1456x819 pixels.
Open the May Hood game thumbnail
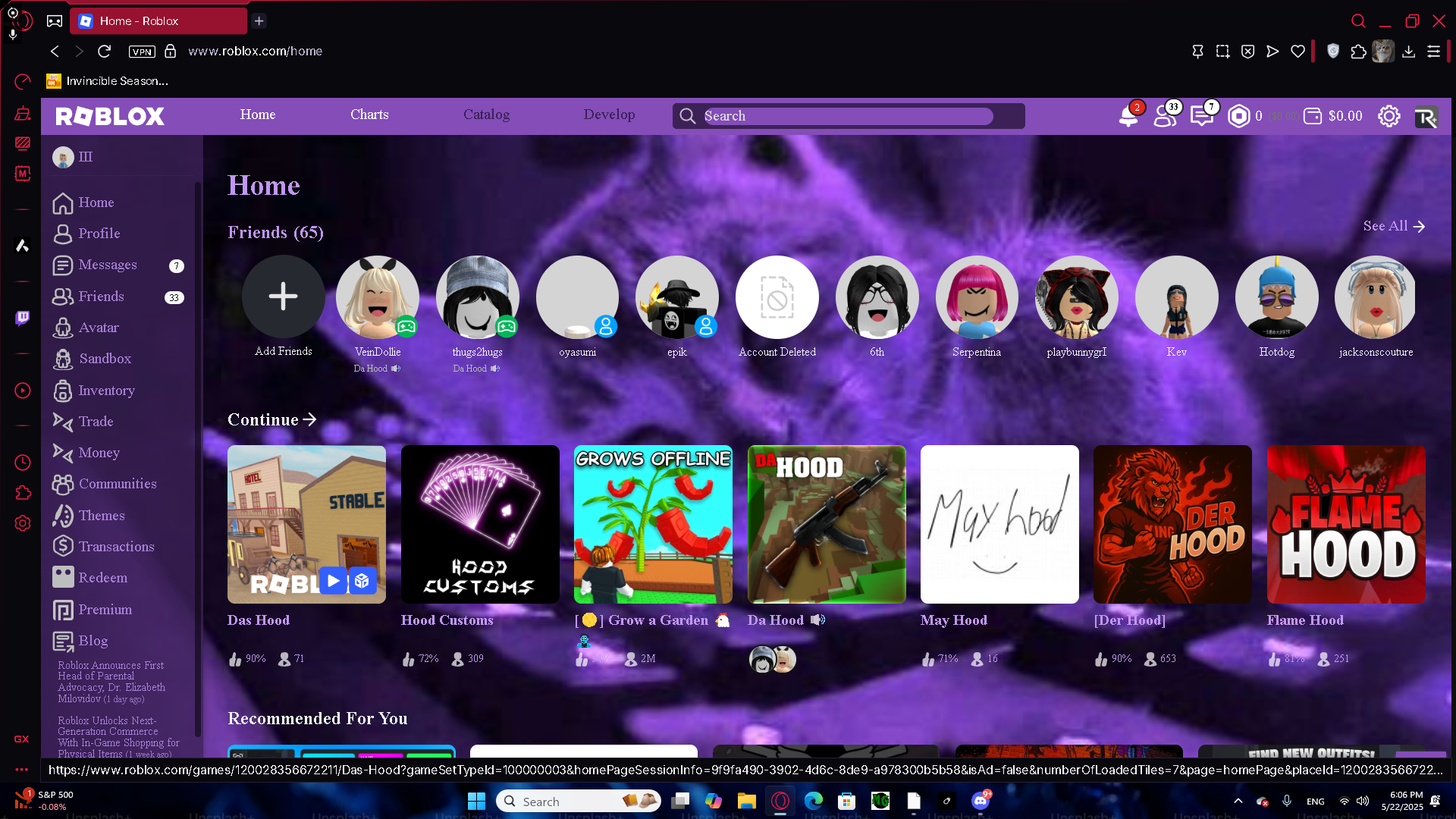coord(999,524)
